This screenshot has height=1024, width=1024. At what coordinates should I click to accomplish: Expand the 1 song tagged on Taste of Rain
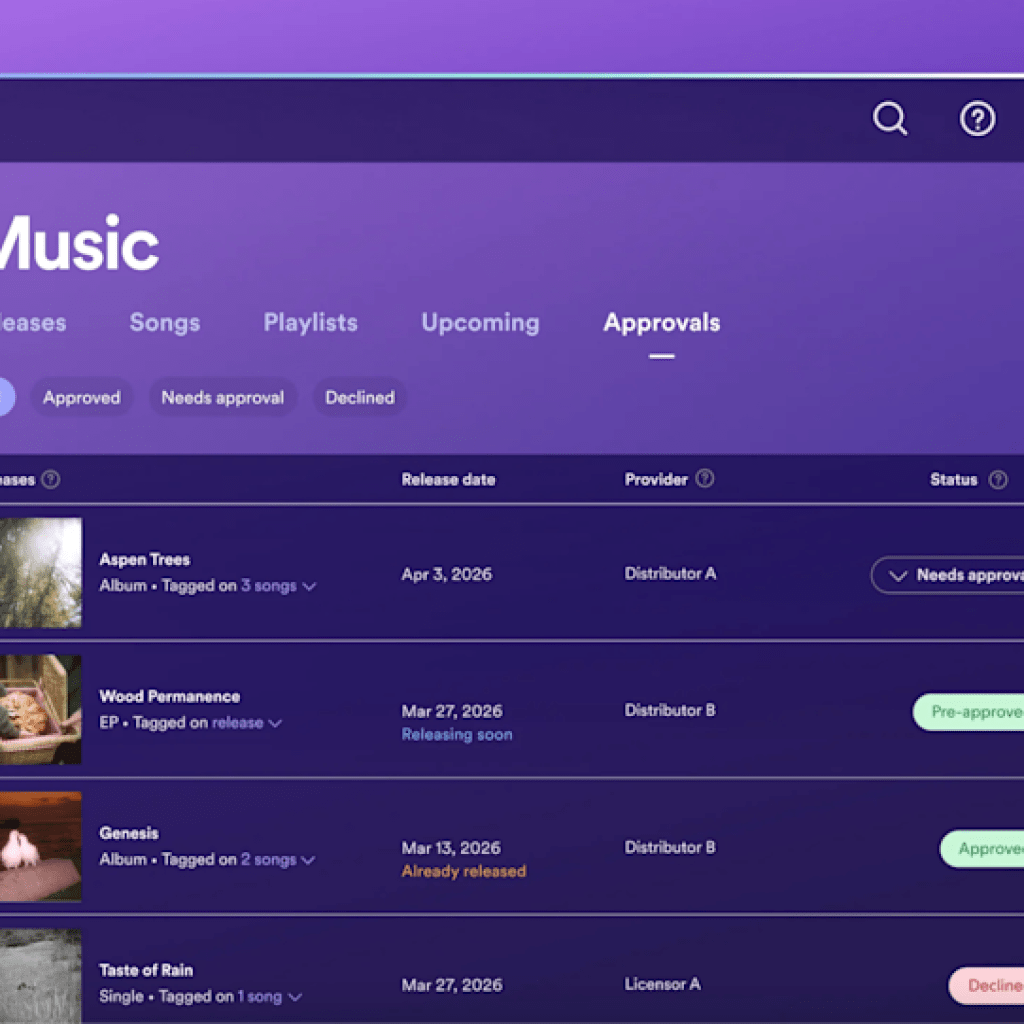point(263,996)
